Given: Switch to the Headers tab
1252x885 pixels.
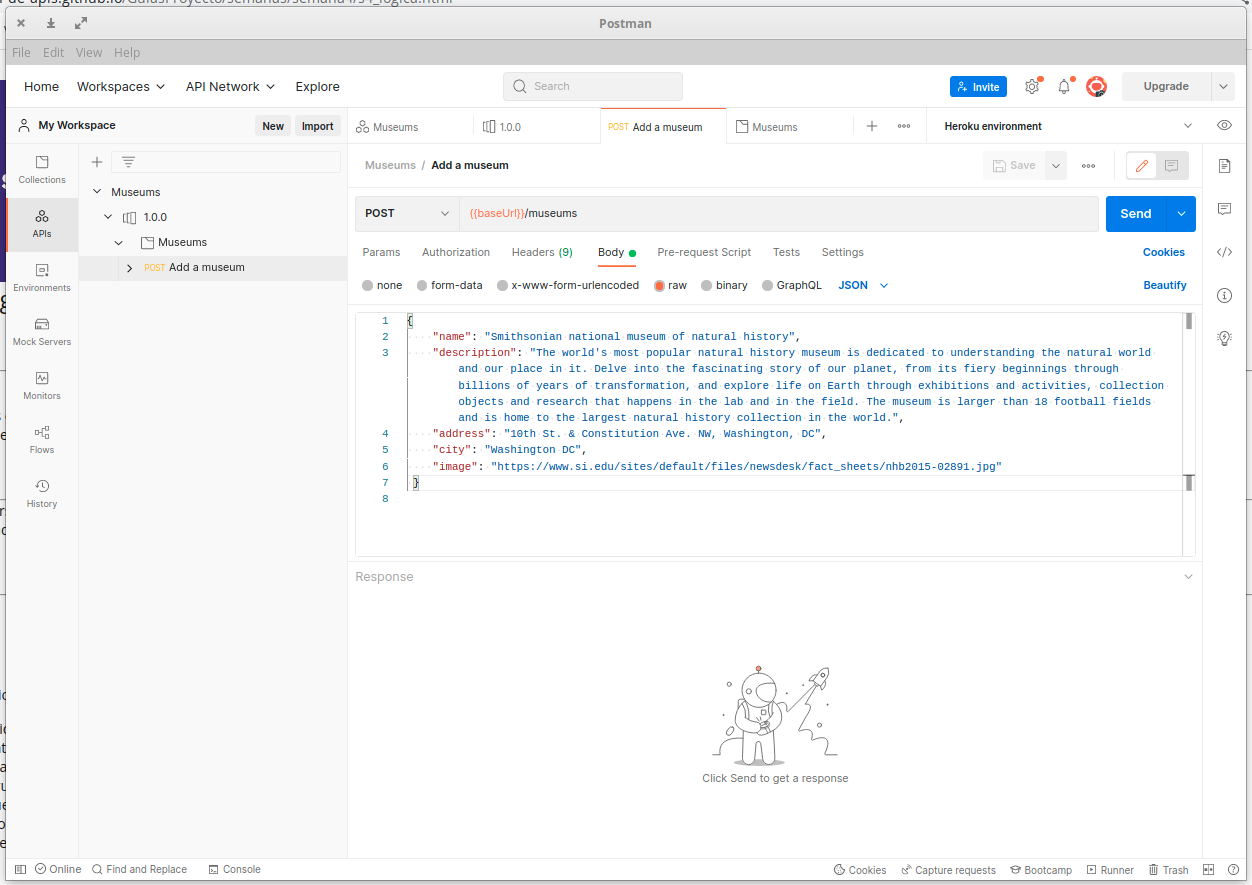Looking at the screenshot, I should click(x=542, y=252).
